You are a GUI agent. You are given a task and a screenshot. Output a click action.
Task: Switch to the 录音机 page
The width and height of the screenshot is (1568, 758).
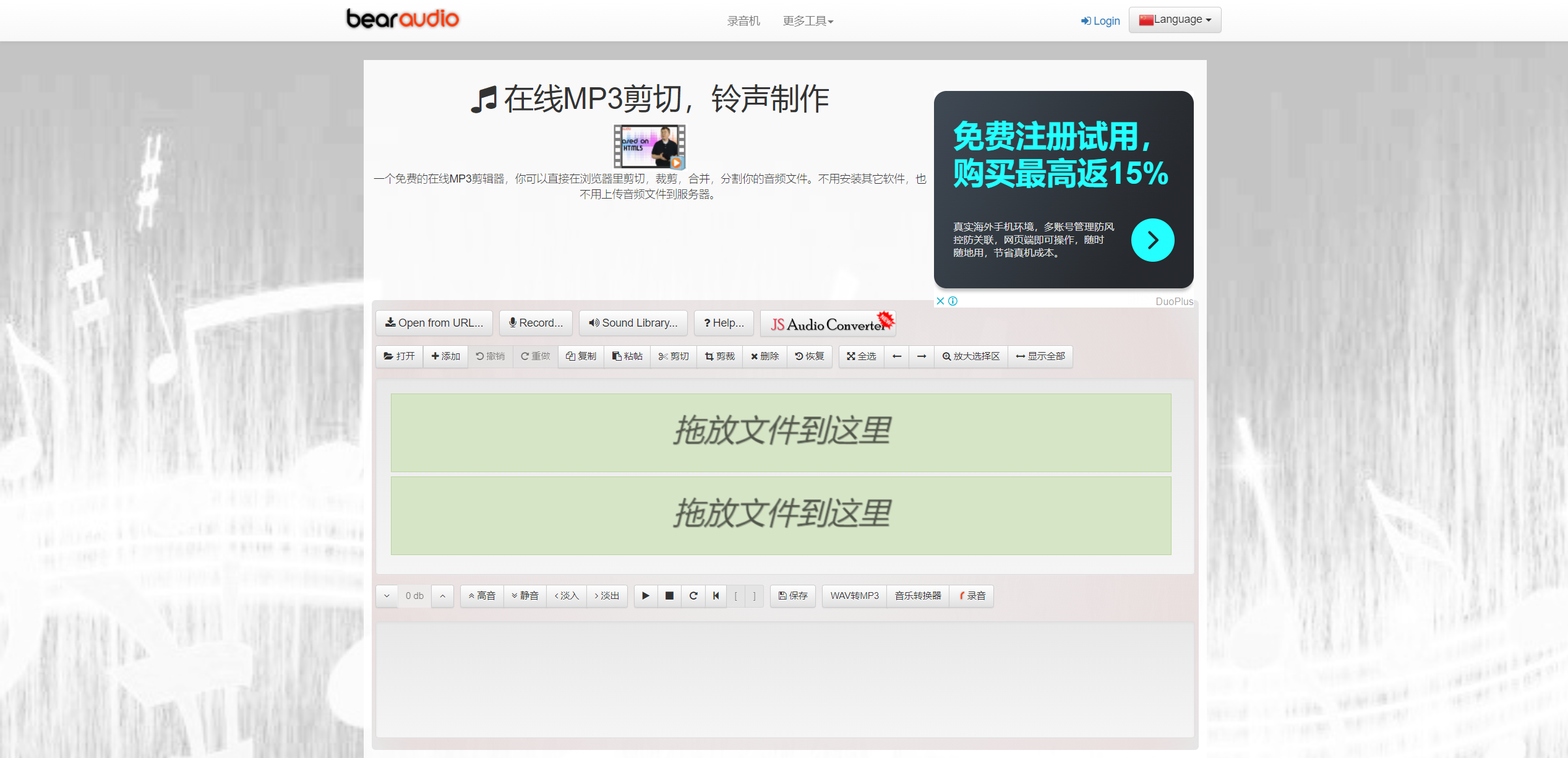tap(743, 20)
